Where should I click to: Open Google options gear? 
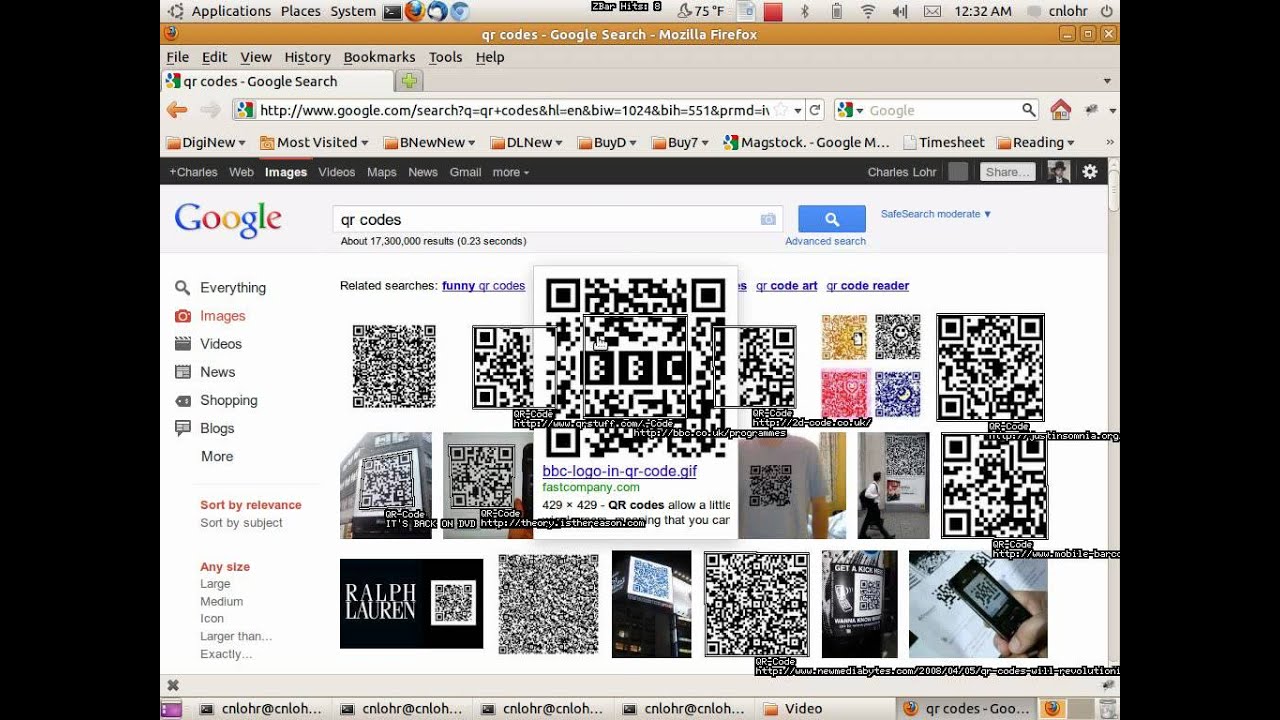pos(1090,172)
